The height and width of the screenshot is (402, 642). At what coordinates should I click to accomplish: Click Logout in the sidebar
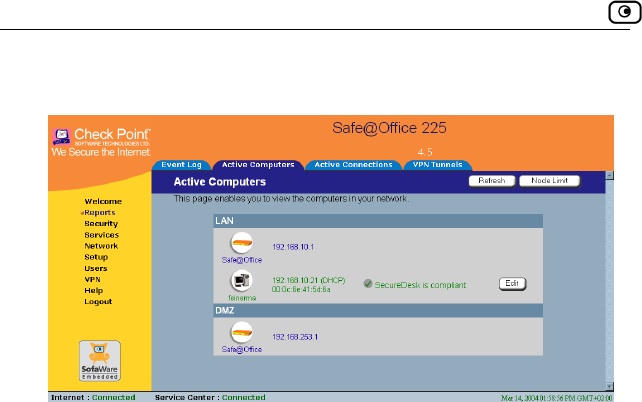click(x=98, y=302)
